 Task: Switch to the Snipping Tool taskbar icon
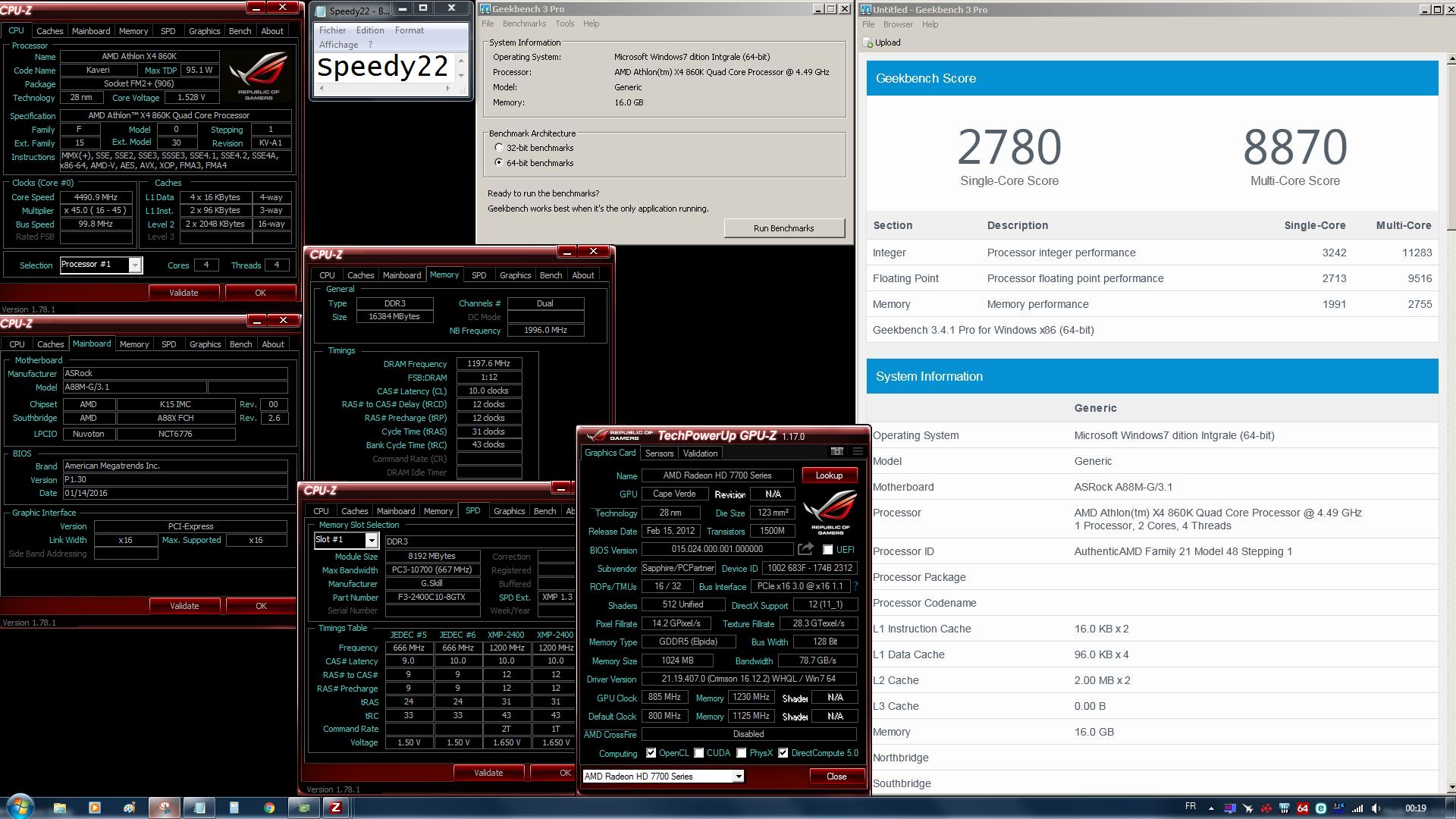click(x=165, y=808)
